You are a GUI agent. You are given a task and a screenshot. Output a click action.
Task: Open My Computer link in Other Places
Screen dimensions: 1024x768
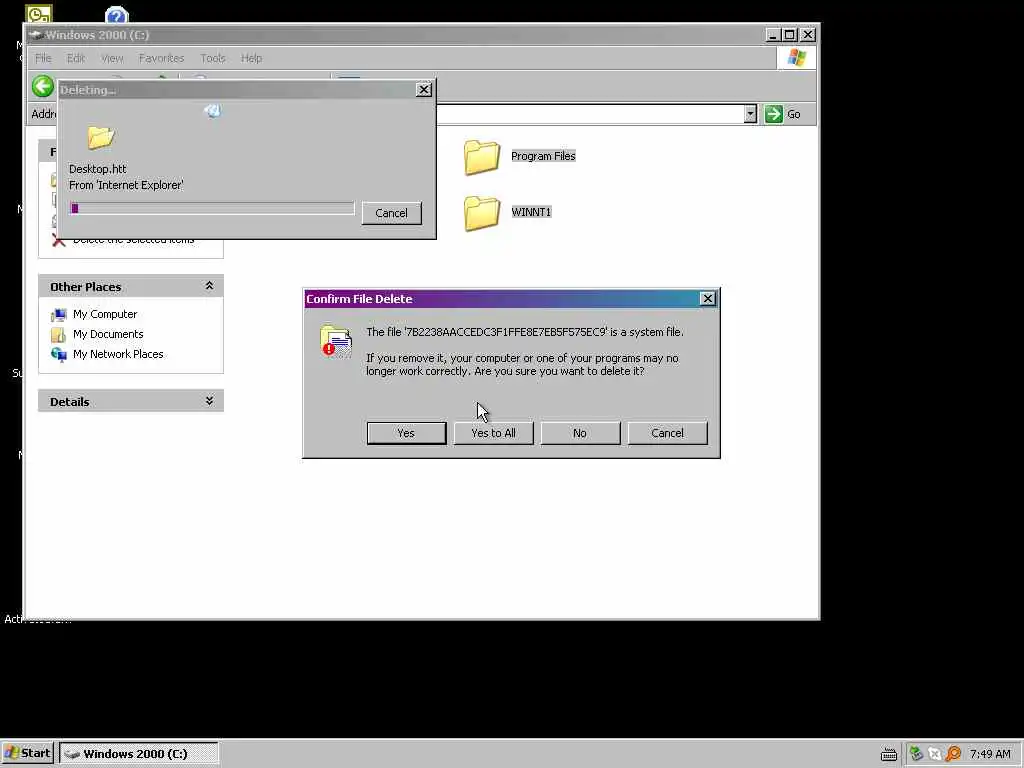point(105,314)
